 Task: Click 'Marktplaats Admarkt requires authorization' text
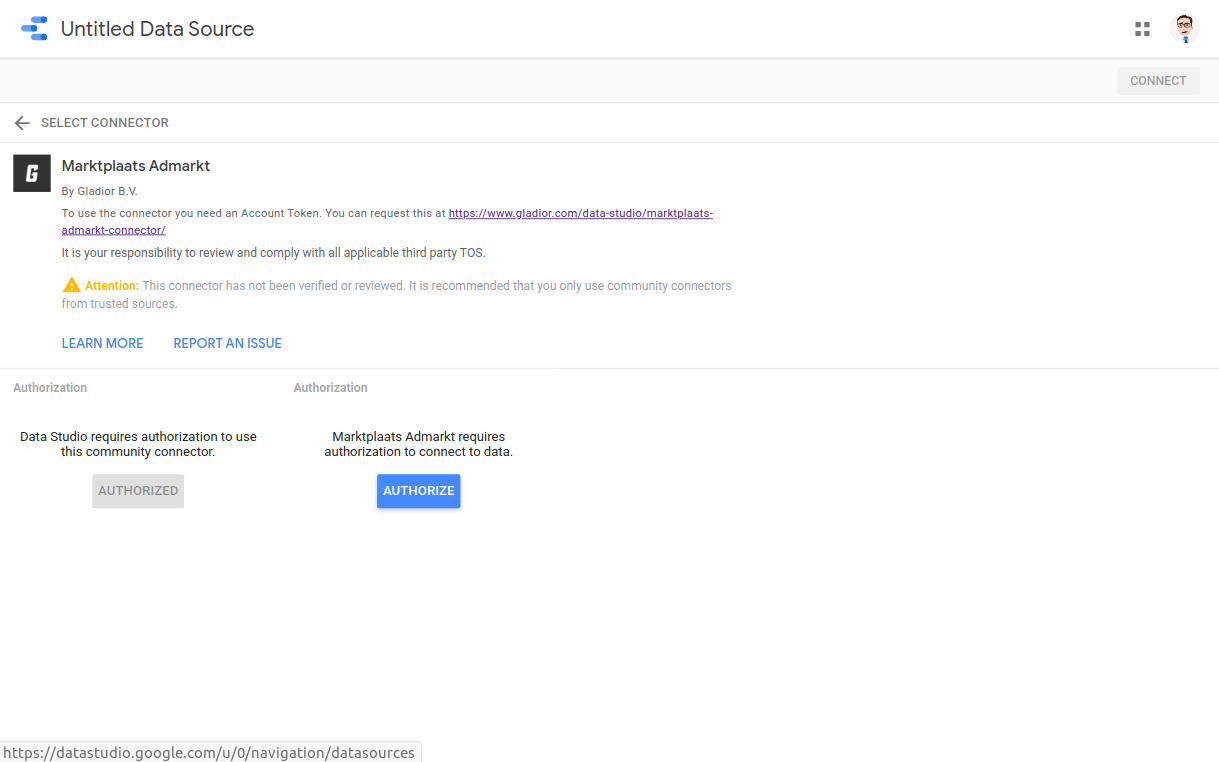[418, 444]
